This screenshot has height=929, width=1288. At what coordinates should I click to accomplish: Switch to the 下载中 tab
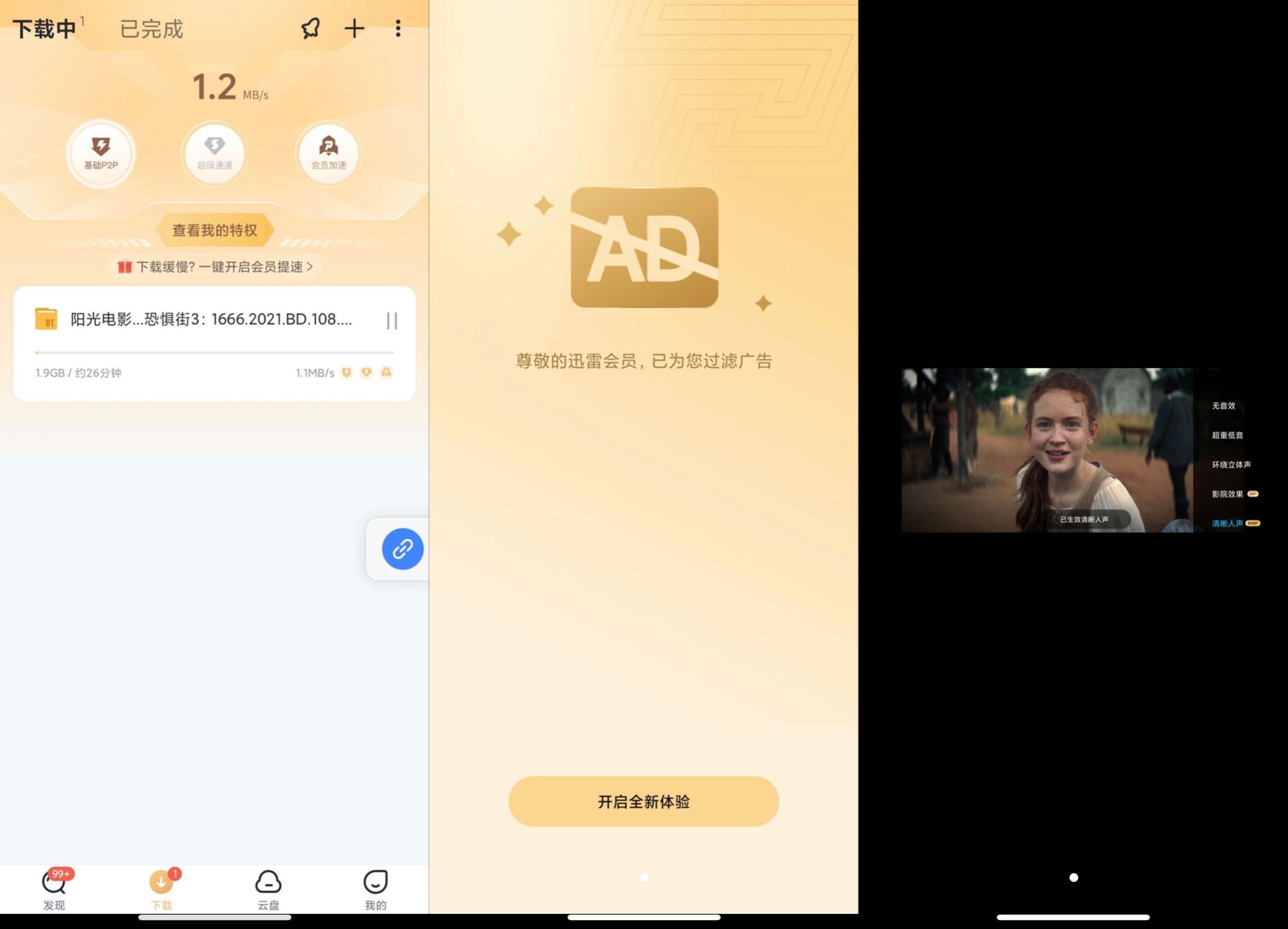(x=44, y=29)
